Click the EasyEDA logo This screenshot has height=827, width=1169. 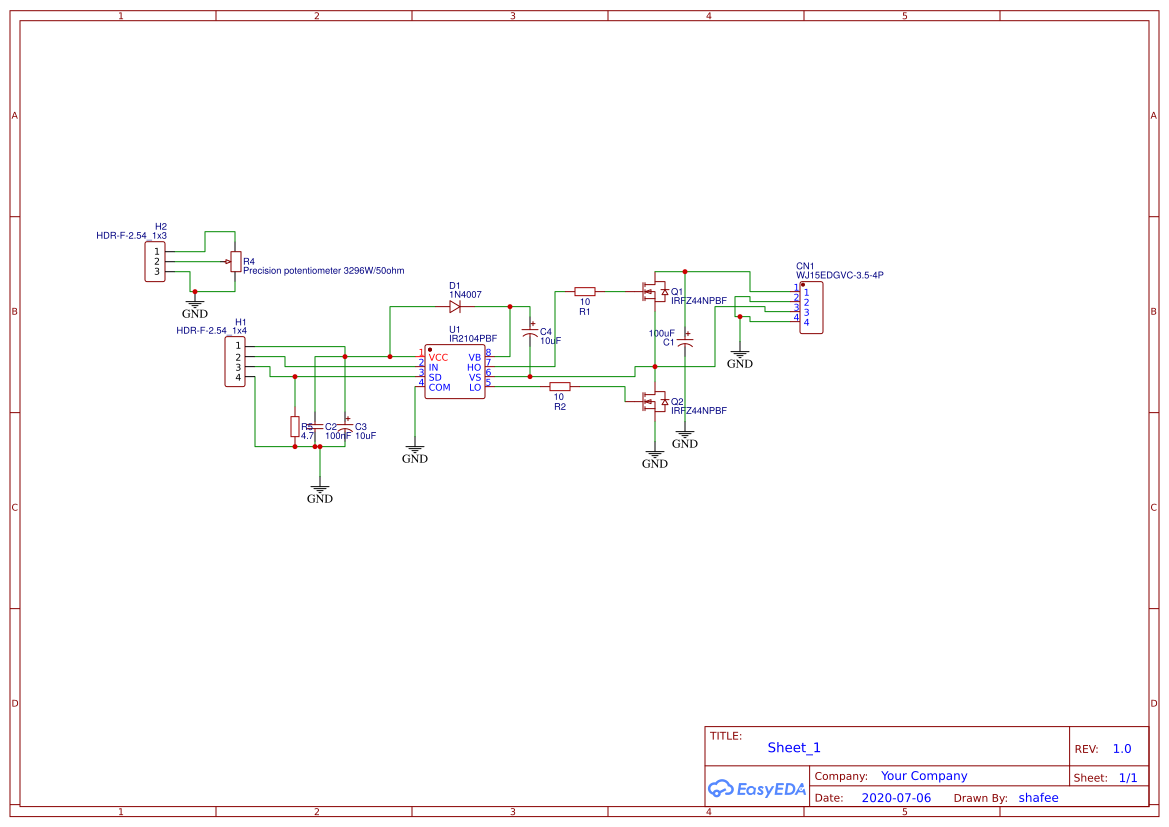pos(757,789)
